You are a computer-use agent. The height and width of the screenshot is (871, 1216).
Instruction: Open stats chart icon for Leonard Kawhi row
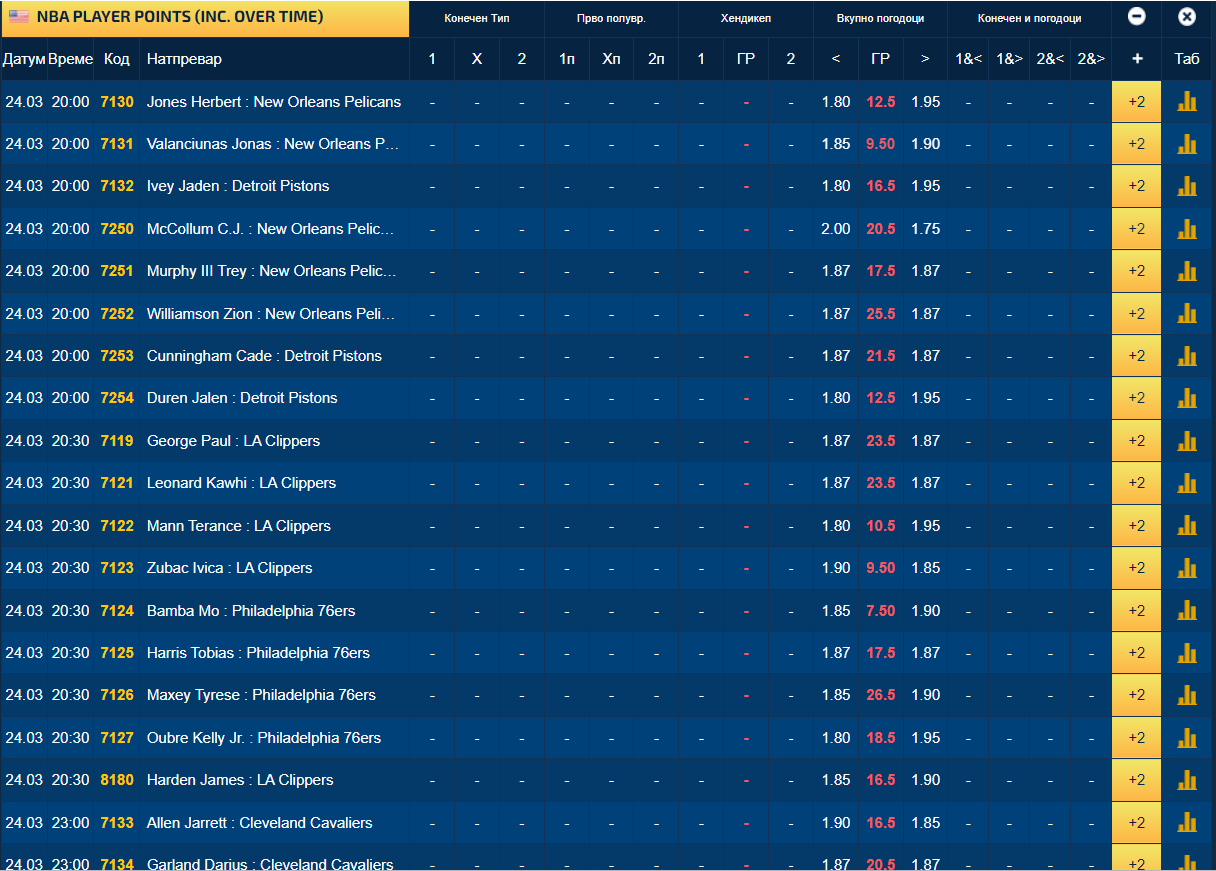tap(1187, 483)
